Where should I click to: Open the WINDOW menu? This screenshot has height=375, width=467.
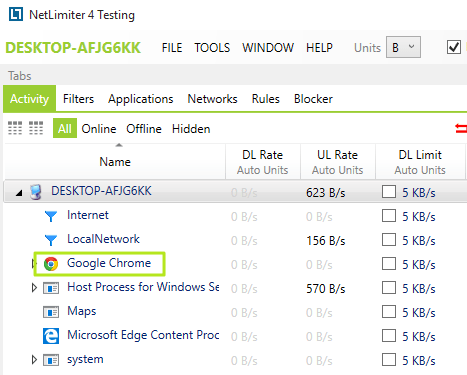pos(268,48)
